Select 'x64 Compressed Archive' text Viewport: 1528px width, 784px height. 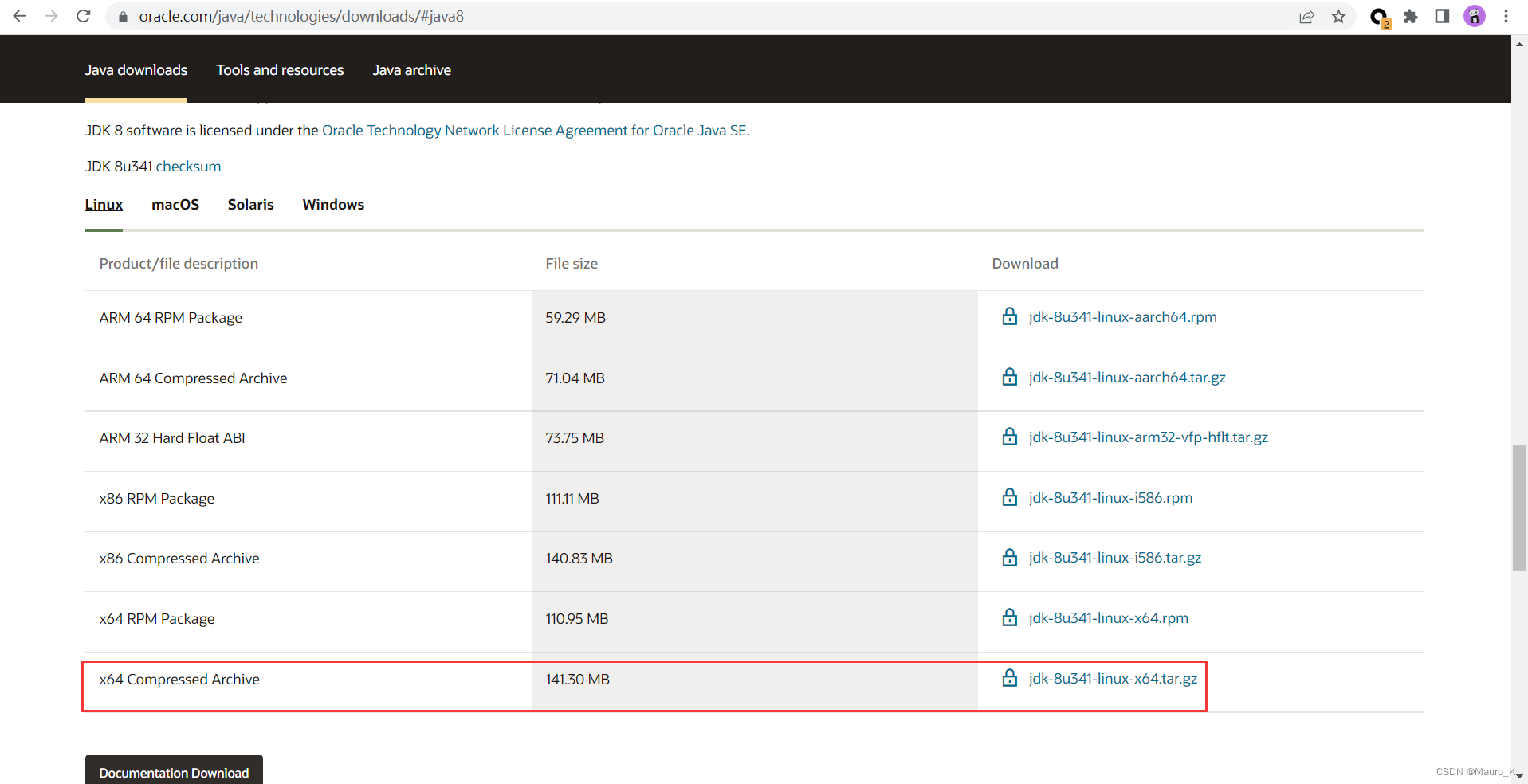click(179, 679)
